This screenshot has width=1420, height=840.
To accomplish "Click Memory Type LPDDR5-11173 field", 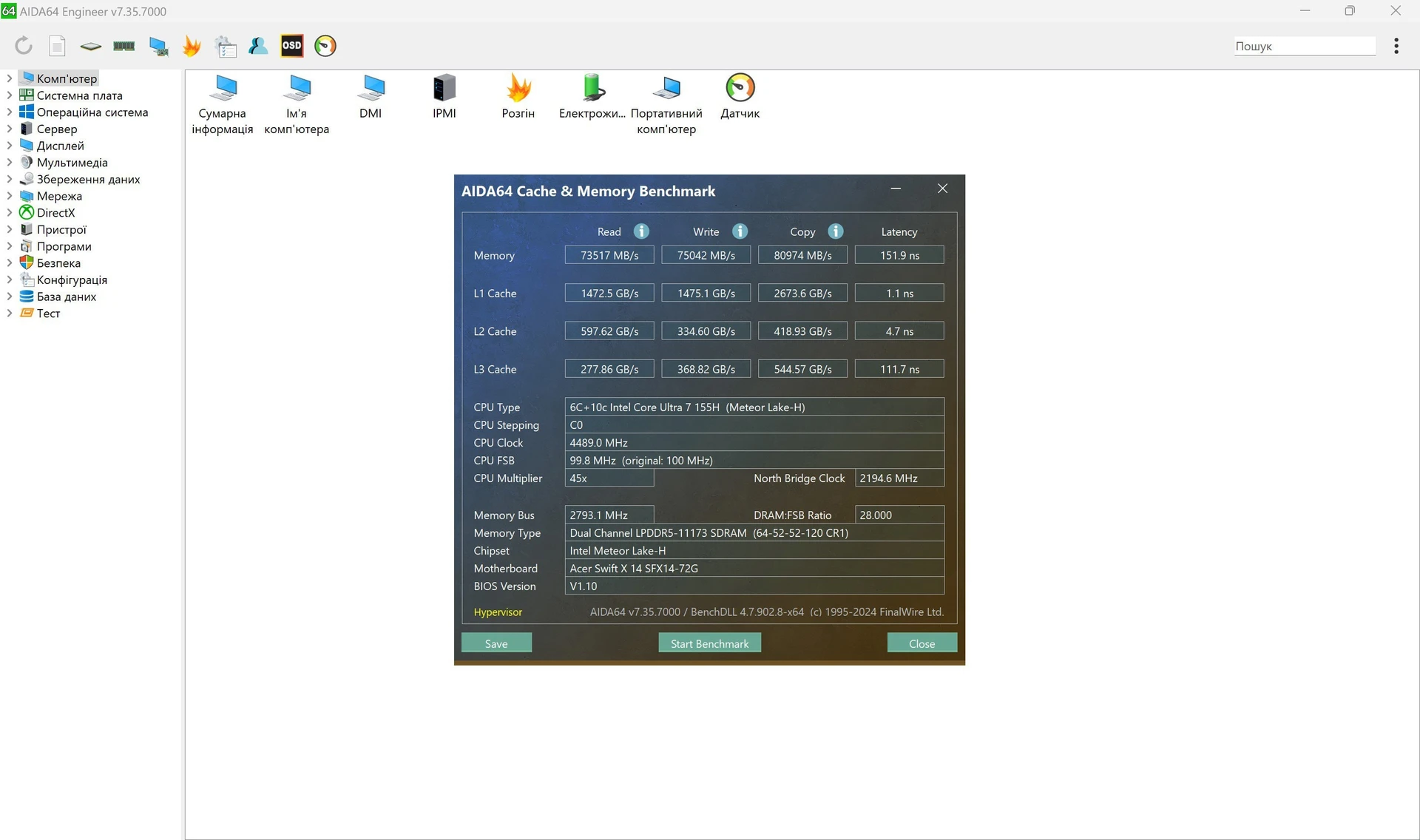I will (754, 532).
